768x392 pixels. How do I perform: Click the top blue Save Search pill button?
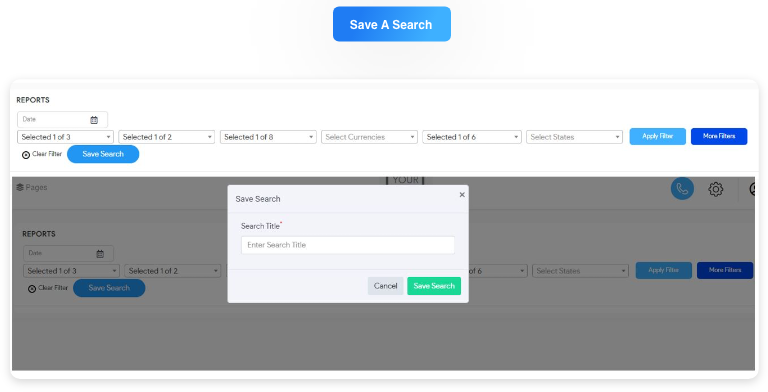(x=103, y=154)
